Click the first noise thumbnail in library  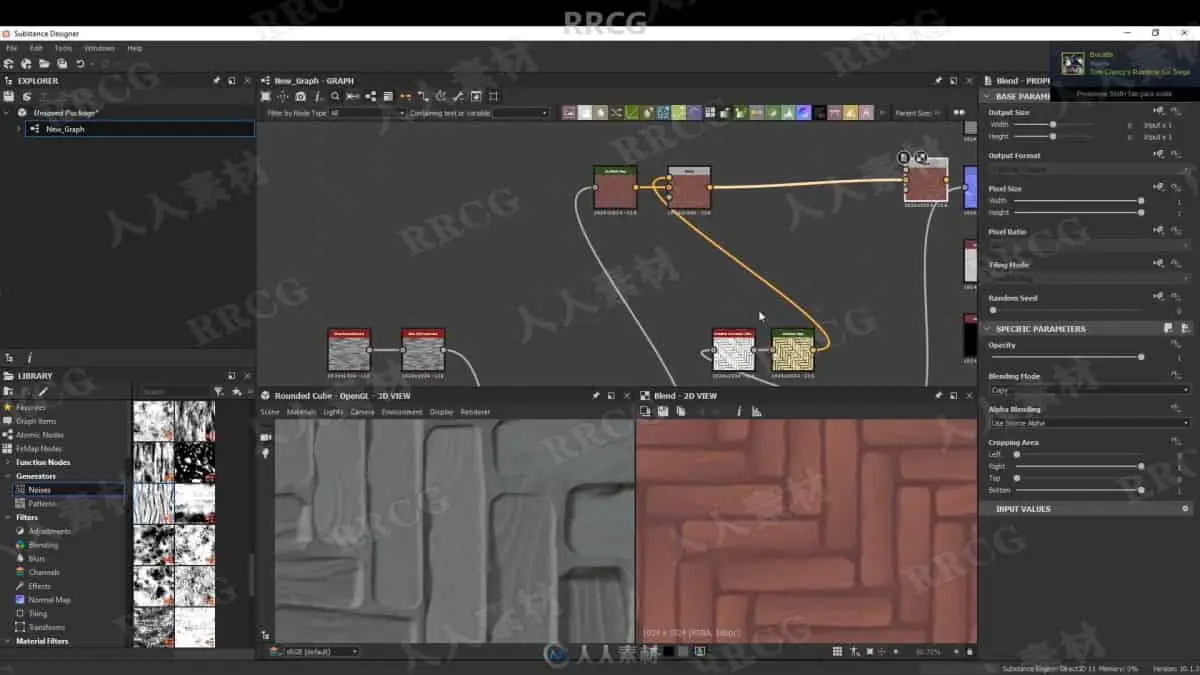[x=154, y=420]
